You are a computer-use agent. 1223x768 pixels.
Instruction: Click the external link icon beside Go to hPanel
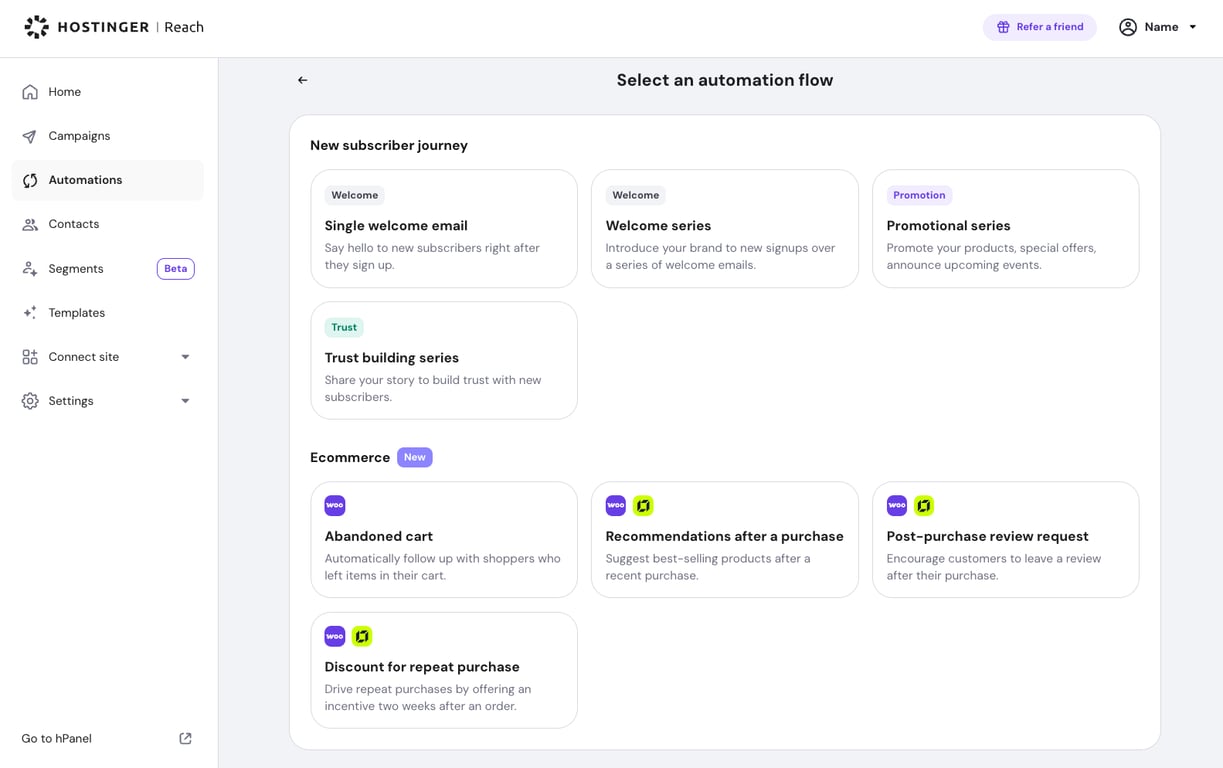(185, 738)
